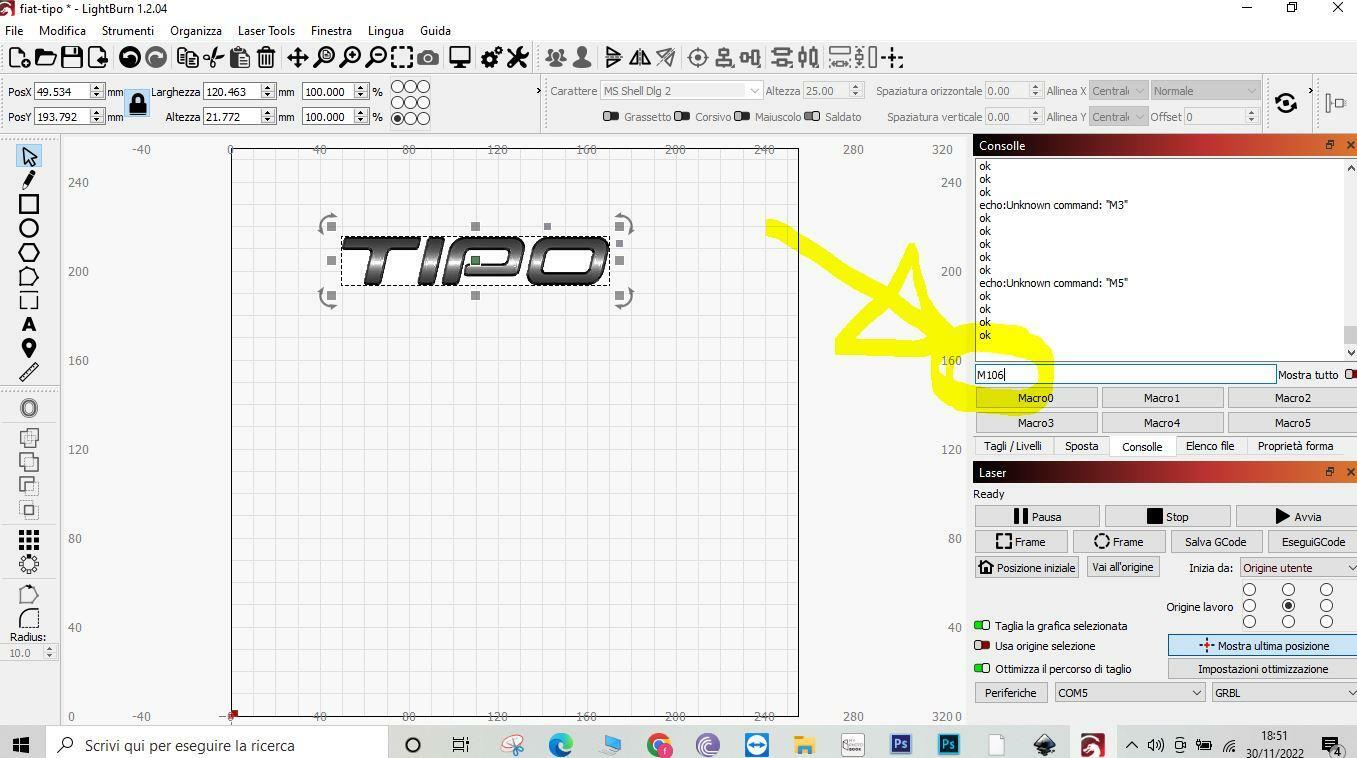
Task: Choose the text tool in left toolbar
Action: [29, 324]
